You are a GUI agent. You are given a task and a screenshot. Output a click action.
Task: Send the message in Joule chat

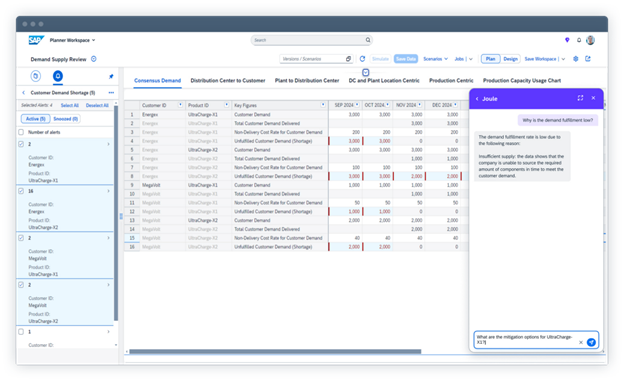click(591, 342)
